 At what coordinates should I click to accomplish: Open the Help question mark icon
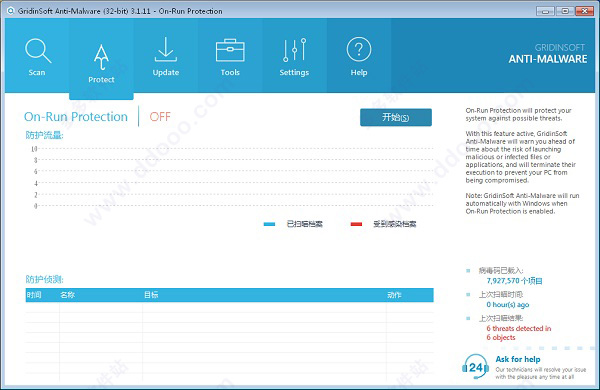pyautogui.click(x=359, y=49)
